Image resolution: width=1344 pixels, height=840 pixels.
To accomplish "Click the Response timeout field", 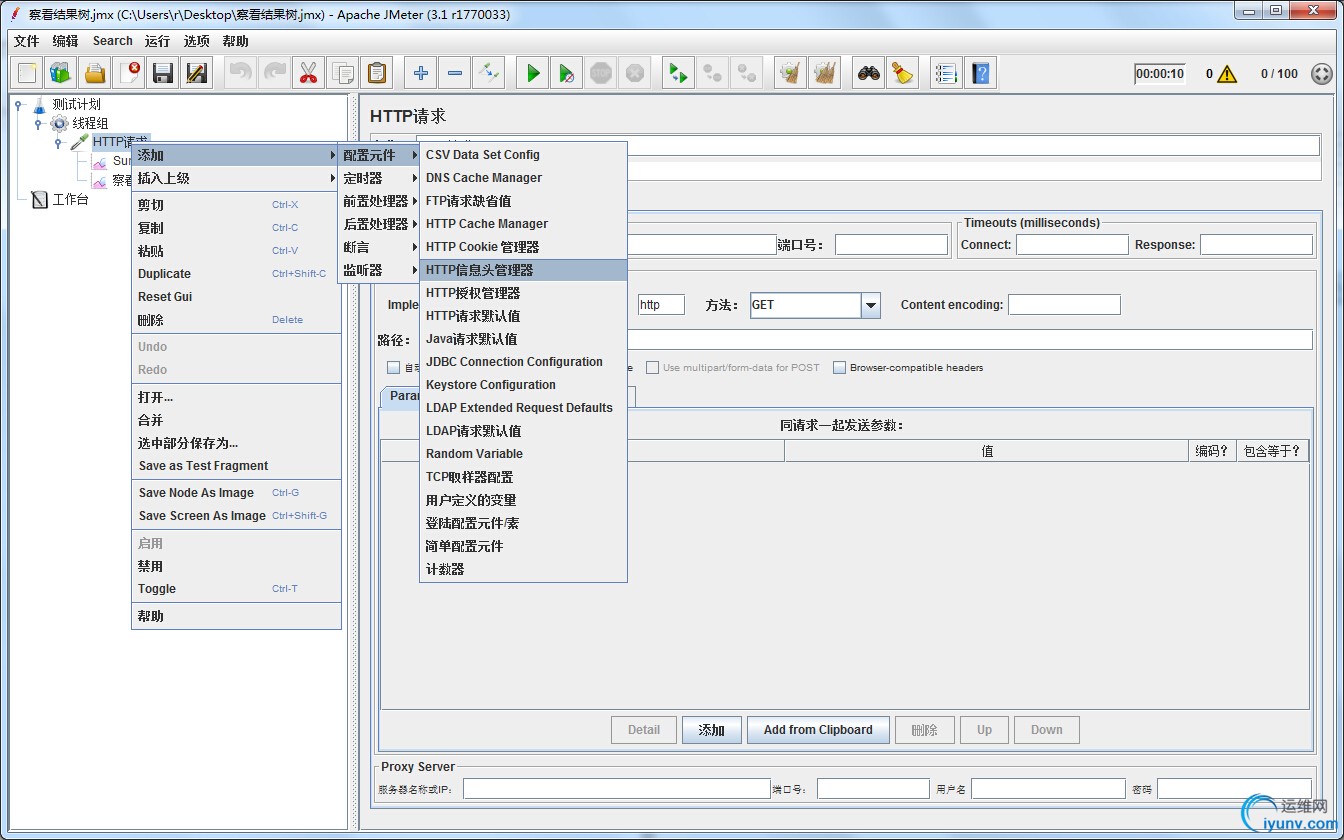I will click(x=1256, y=244).
